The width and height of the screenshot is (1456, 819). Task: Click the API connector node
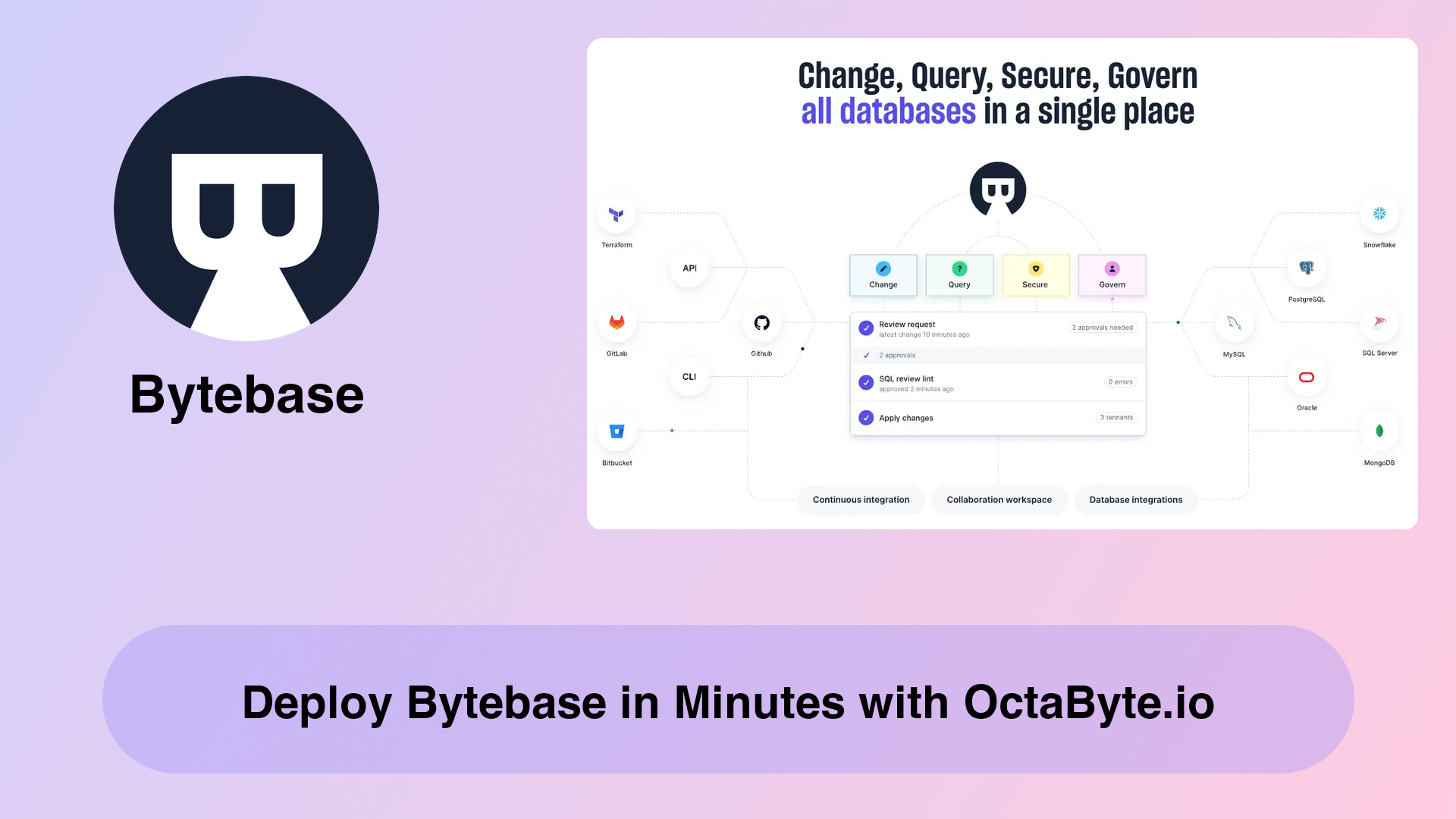coord(689,268)
